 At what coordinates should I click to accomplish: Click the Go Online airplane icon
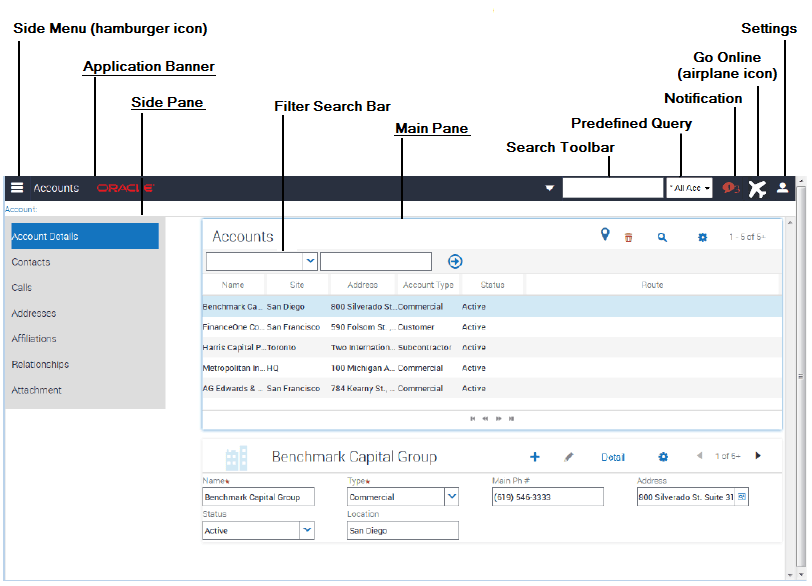pos(757,188)
